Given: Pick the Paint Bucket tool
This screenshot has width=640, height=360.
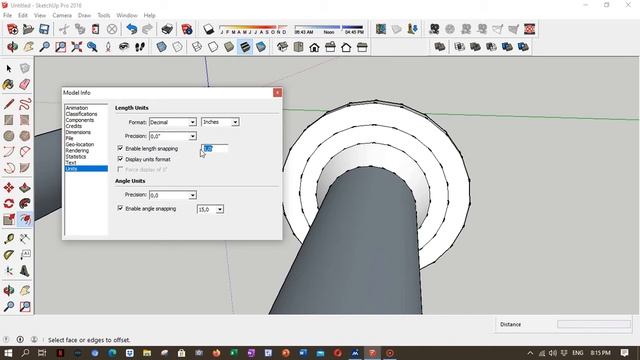Looking at the screenshot, I should click(9, 84).
